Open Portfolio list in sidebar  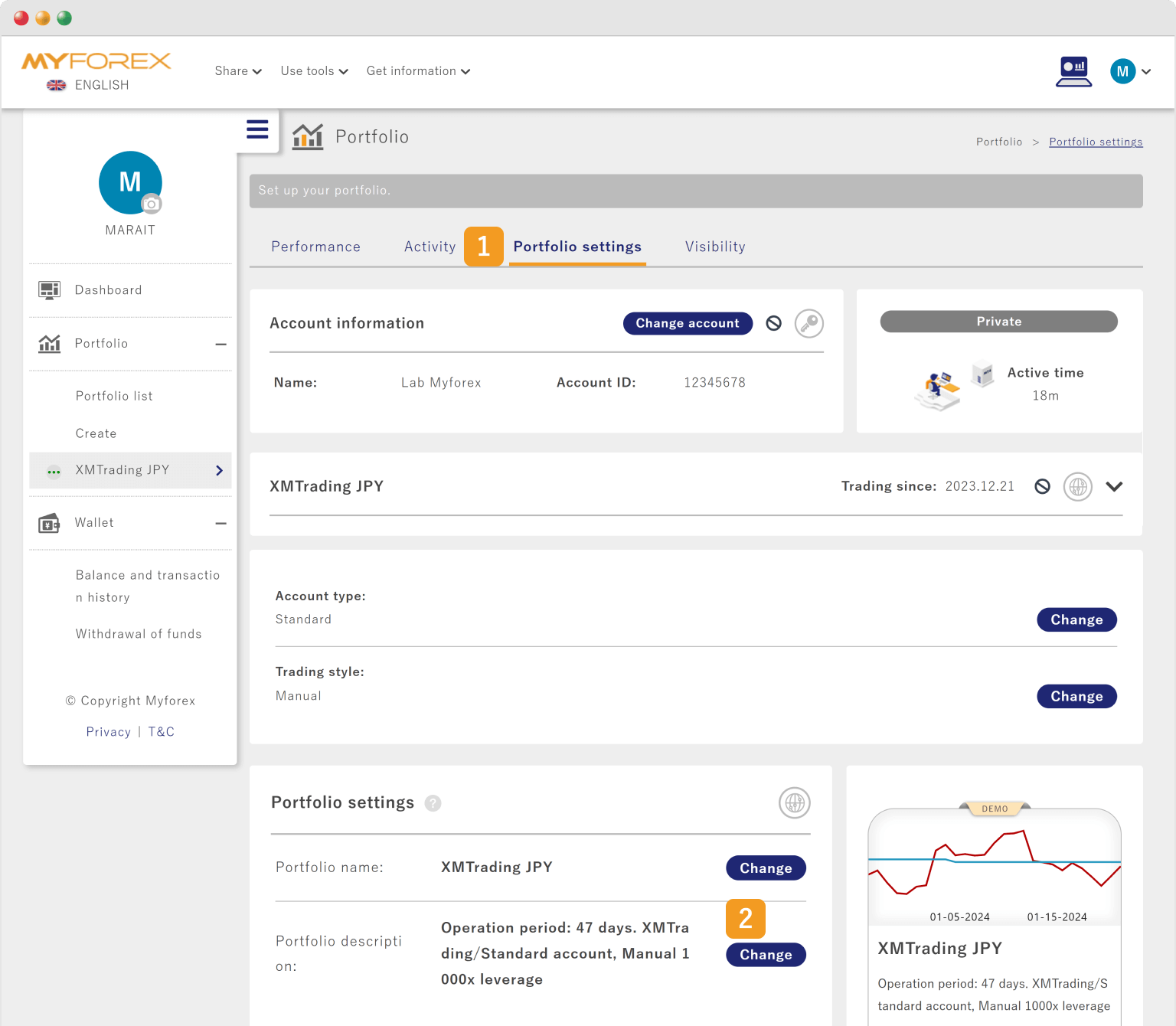(x=114, y=396)
